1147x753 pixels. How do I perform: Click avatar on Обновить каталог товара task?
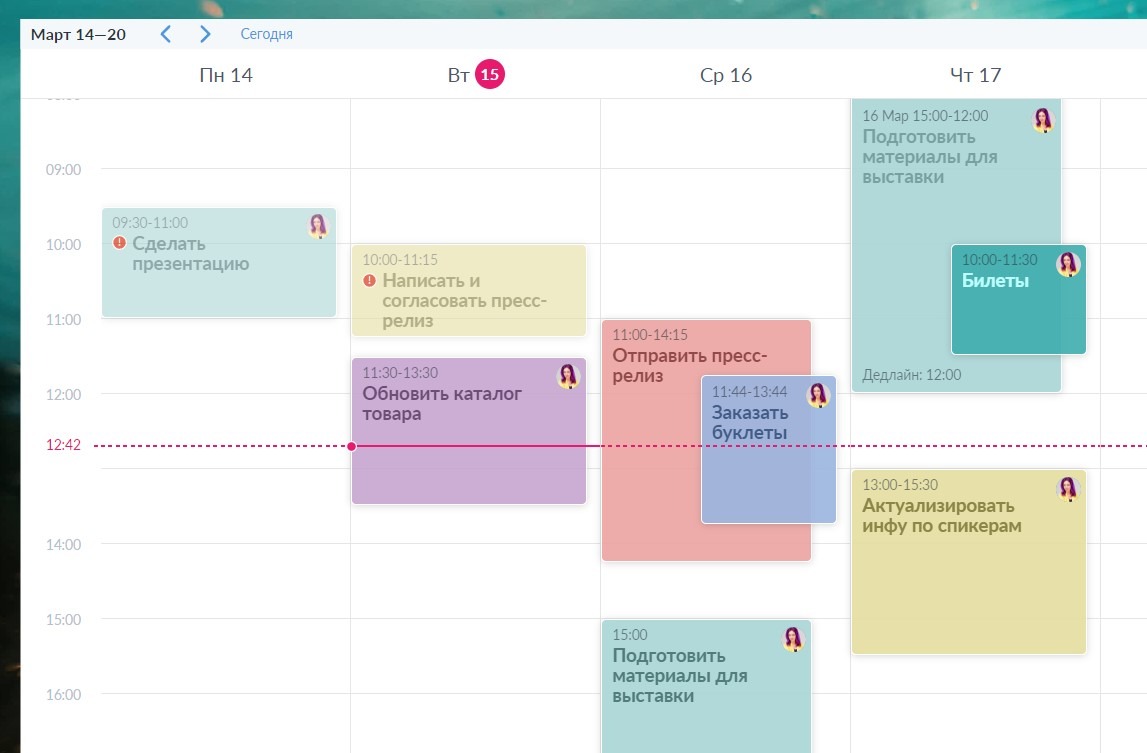tap(568, 376)
